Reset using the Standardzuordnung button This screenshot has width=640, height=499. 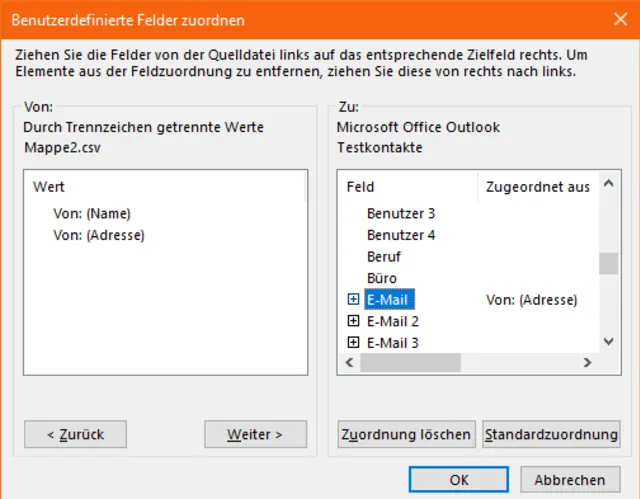point(551,434)
